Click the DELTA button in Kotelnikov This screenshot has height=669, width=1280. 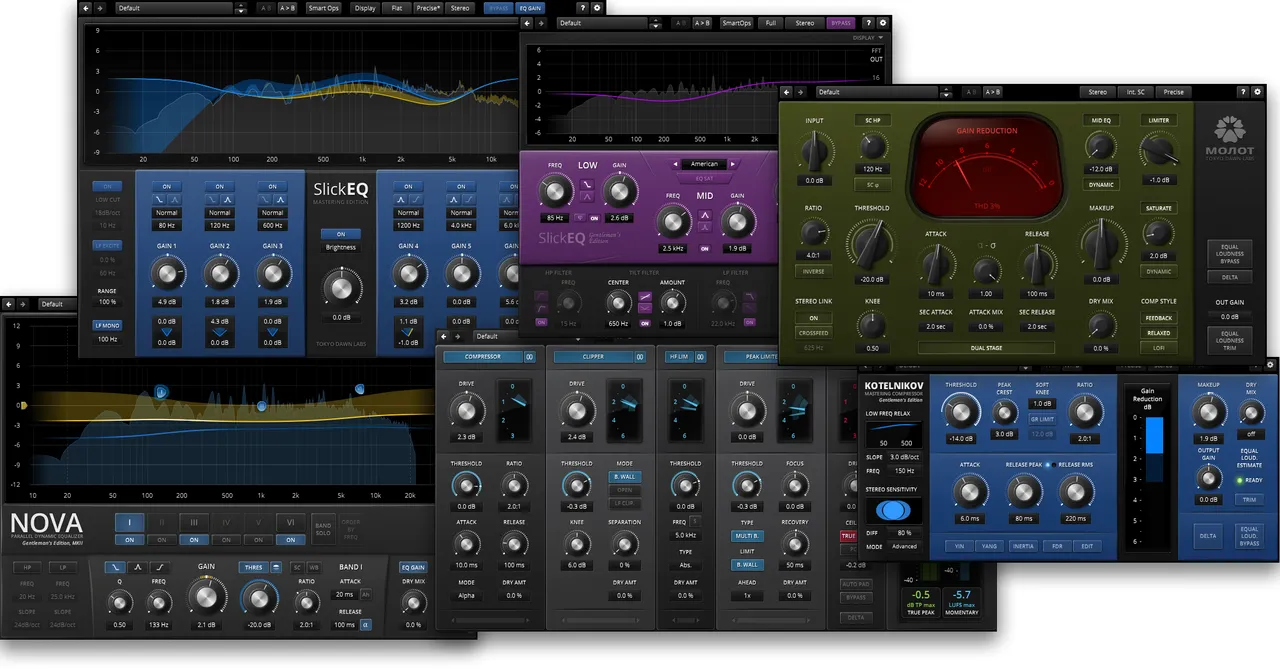tap(1208, 536)
